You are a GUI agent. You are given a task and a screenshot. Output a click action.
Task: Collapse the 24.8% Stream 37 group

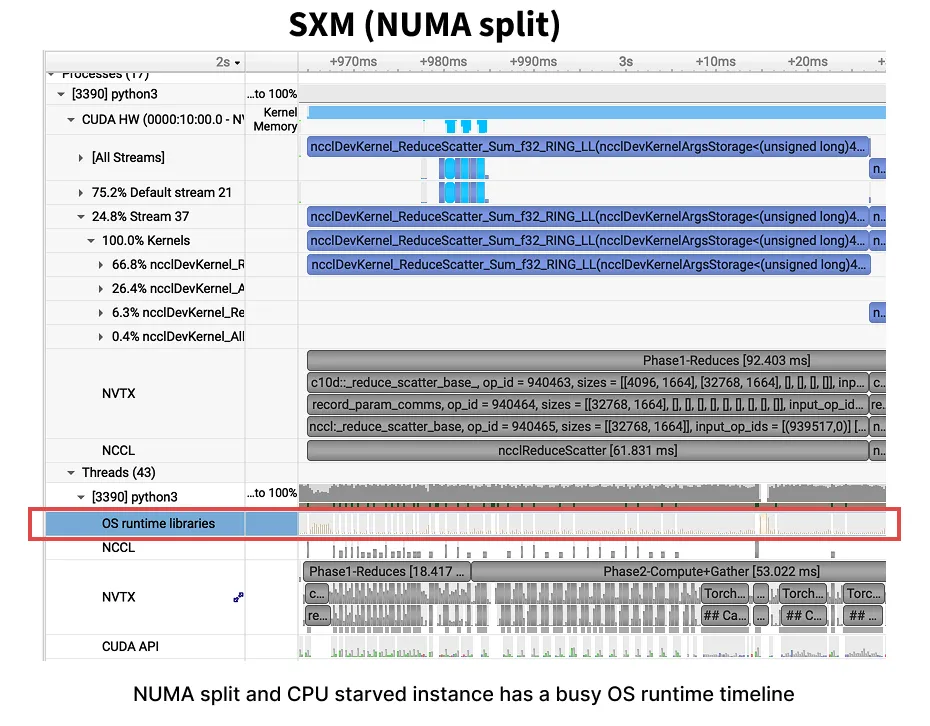point(80,216)
